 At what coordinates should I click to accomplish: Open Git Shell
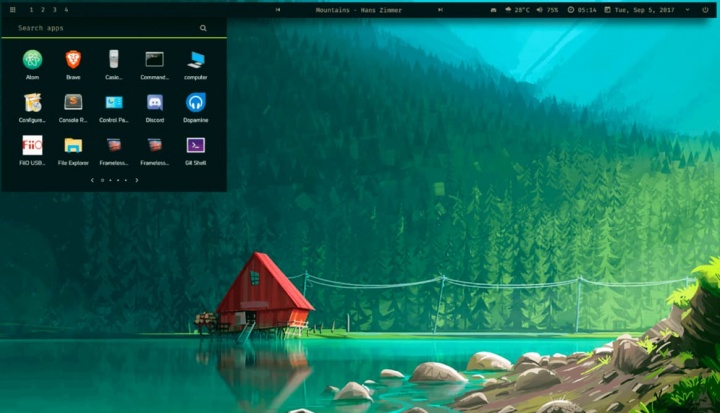(196, 145)
